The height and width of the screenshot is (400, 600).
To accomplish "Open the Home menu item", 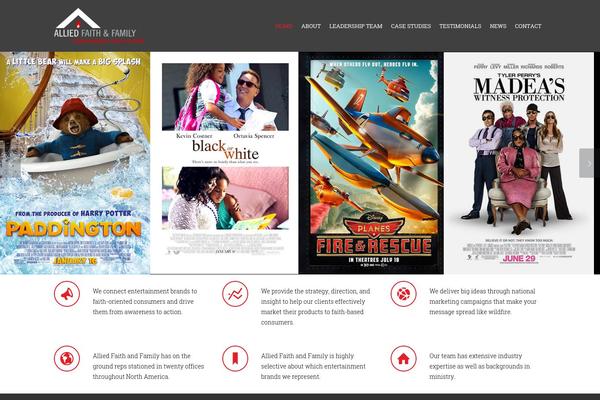I will point(284,26).
